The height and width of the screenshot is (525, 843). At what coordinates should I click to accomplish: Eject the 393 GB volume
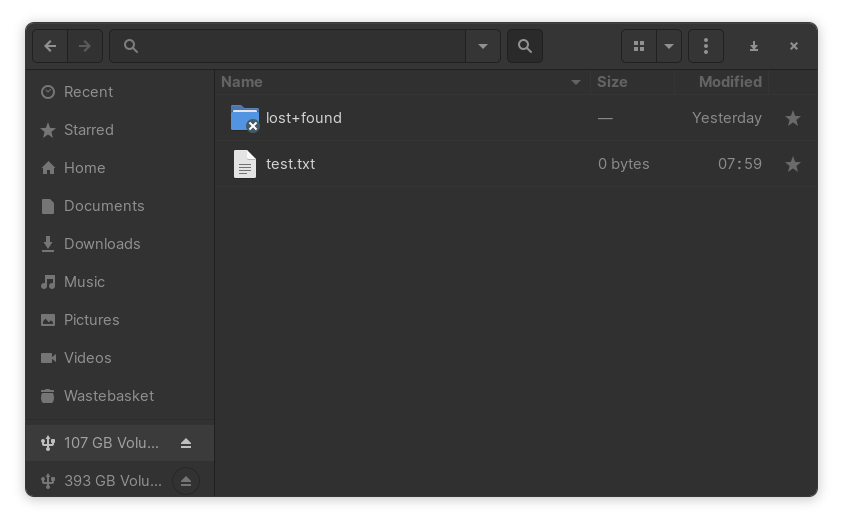pyautogui.click(x=186, y=481)
